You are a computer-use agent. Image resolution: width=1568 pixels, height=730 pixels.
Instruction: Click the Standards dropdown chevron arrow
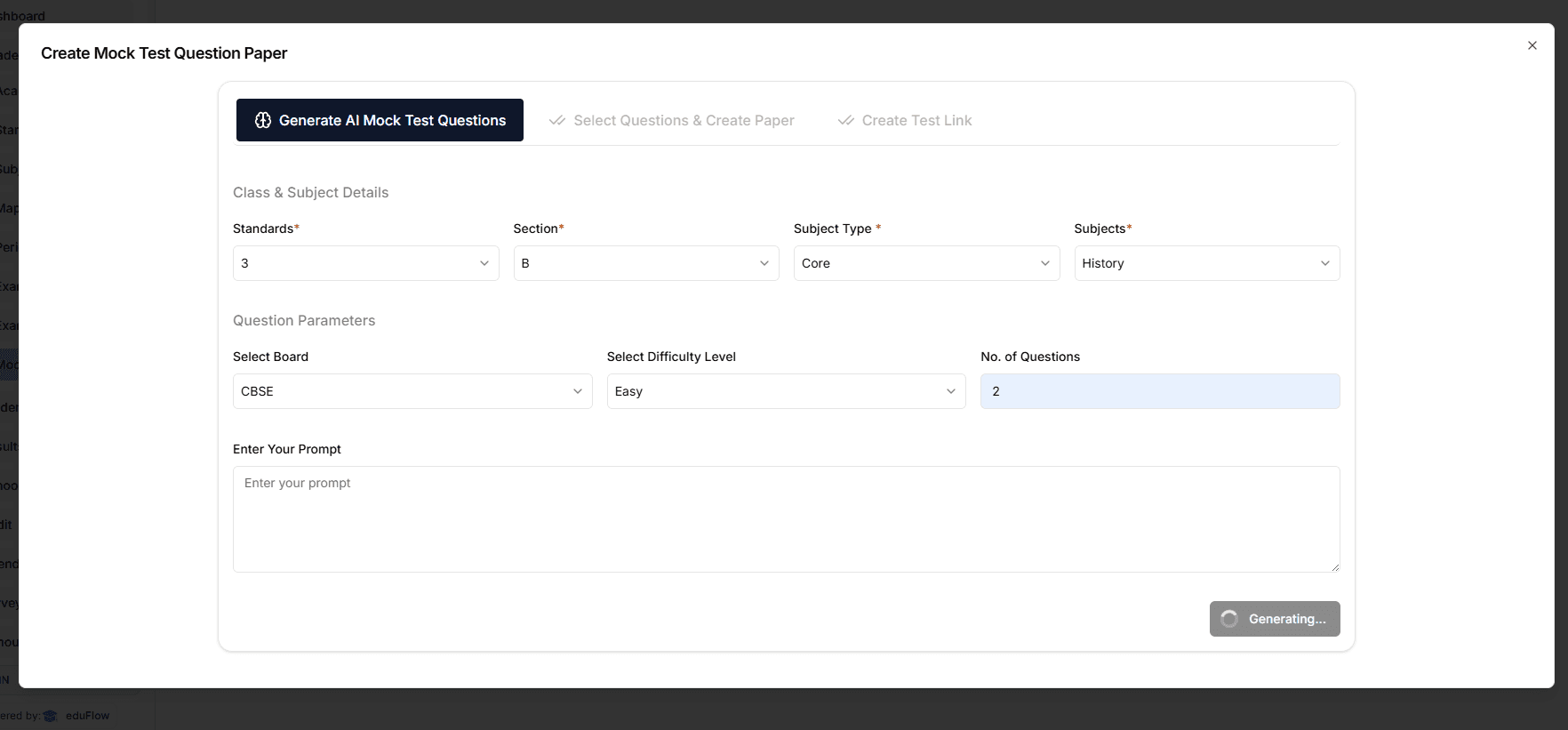click(x=484, y=263)
